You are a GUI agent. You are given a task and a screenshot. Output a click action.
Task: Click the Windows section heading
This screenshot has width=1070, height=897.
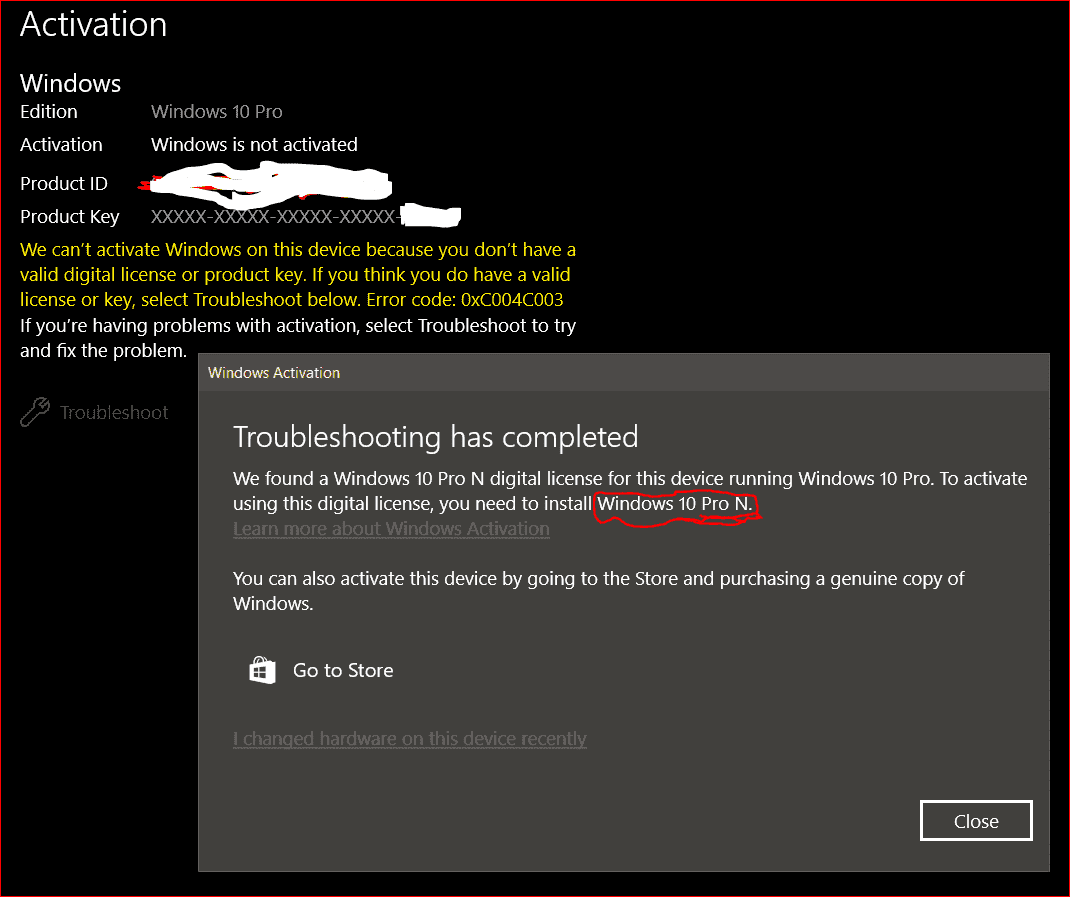pos(70,83)
